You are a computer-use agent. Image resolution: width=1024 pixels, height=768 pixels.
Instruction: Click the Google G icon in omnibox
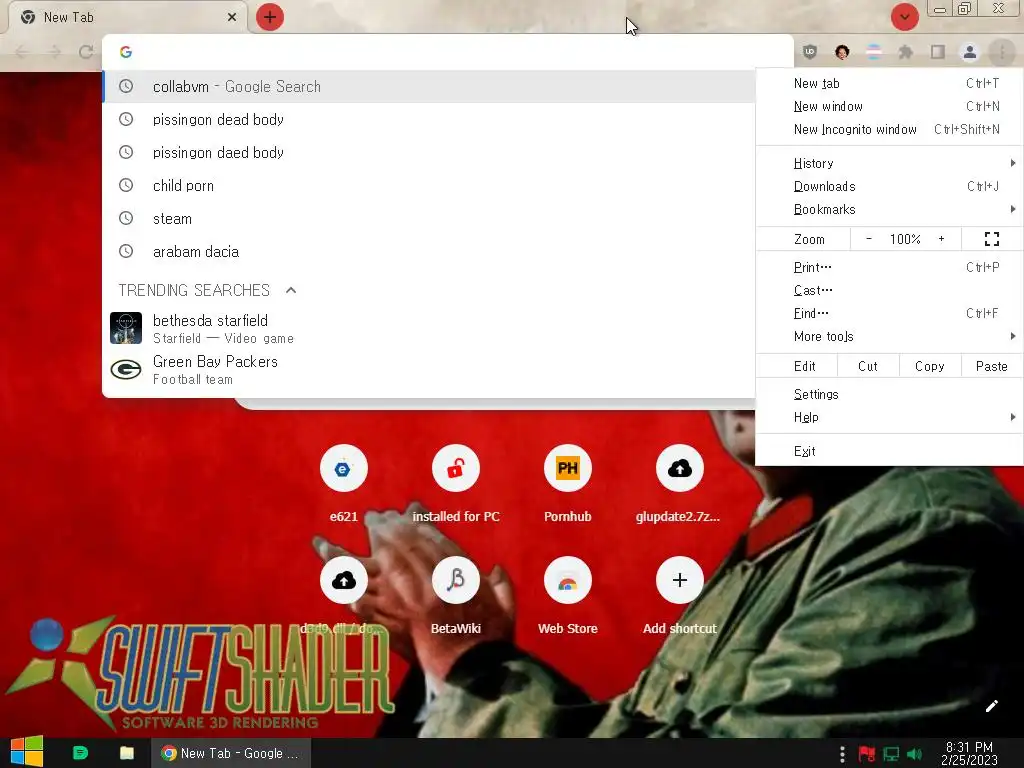tap(126, 52)
